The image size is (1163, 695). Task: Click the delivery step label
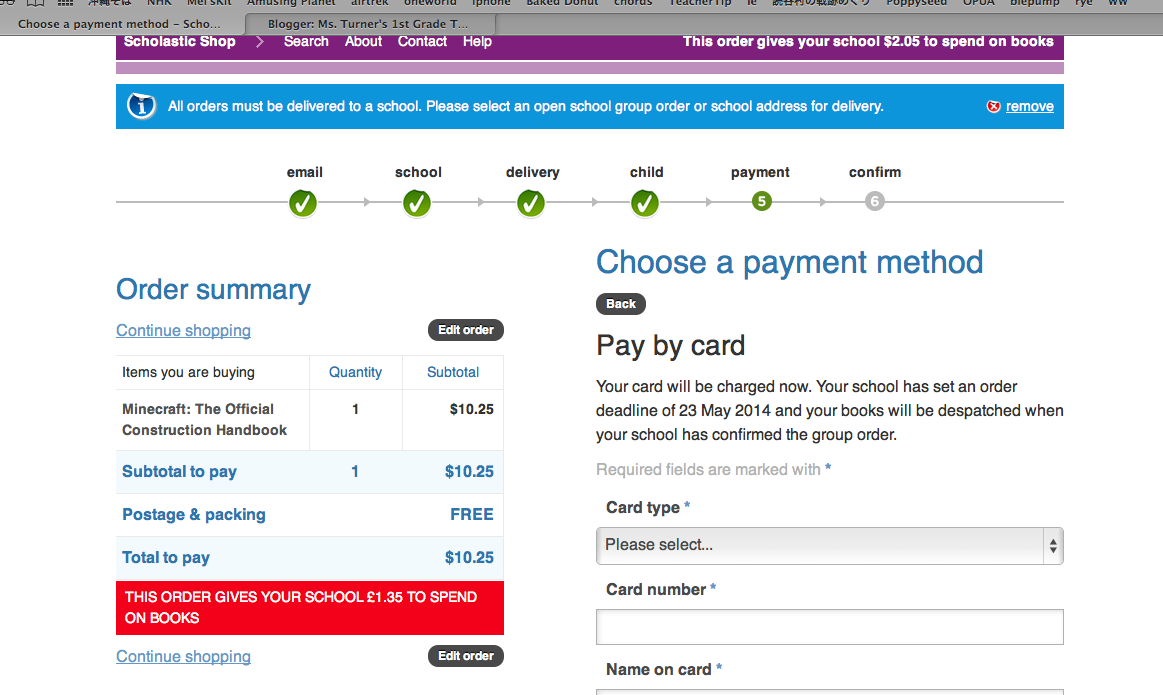pos(533,172)
